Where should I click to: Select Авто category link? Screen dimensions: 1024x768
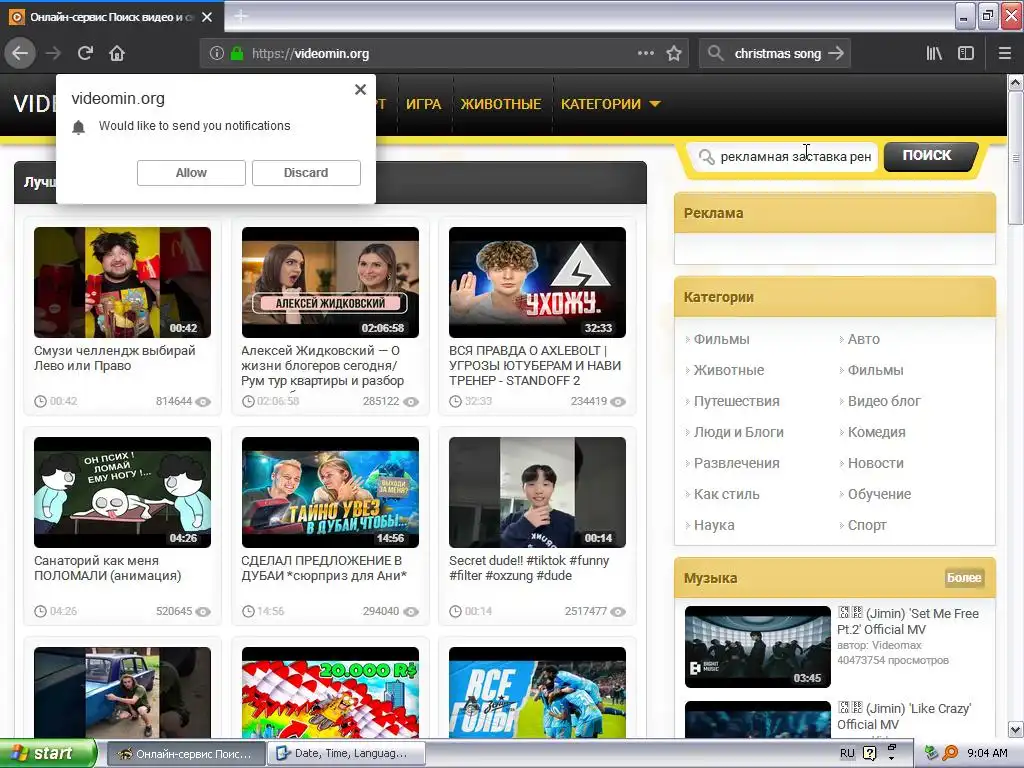[x=863, y=339]
